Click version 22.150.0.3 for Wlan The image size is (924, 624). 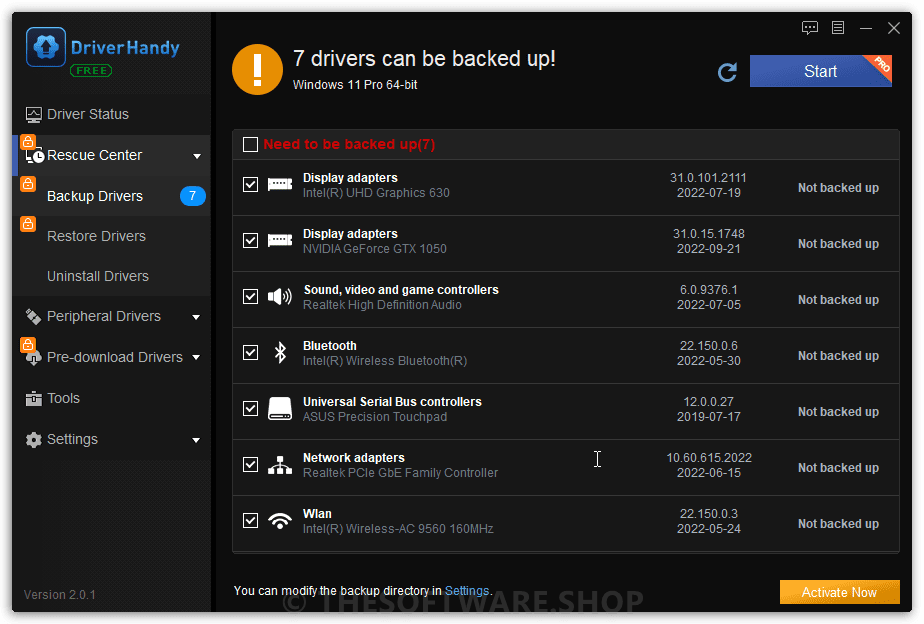coord(708,514)
